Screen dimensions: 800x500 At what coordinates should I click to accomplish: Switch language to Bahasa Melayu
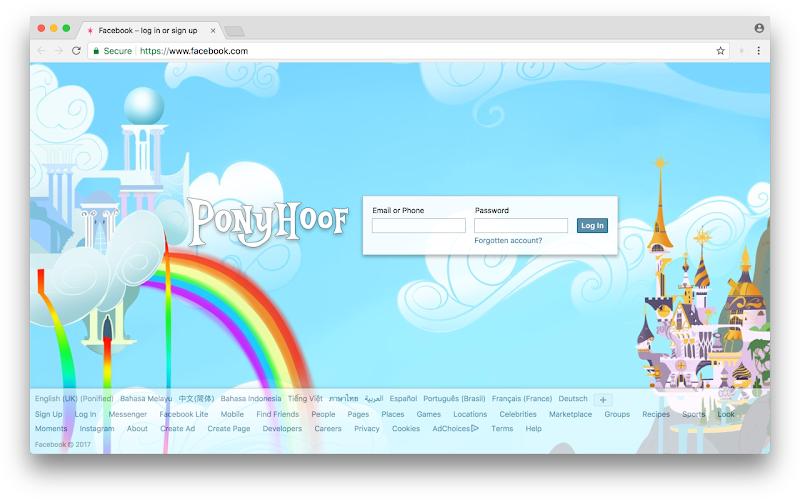point(146,398)
